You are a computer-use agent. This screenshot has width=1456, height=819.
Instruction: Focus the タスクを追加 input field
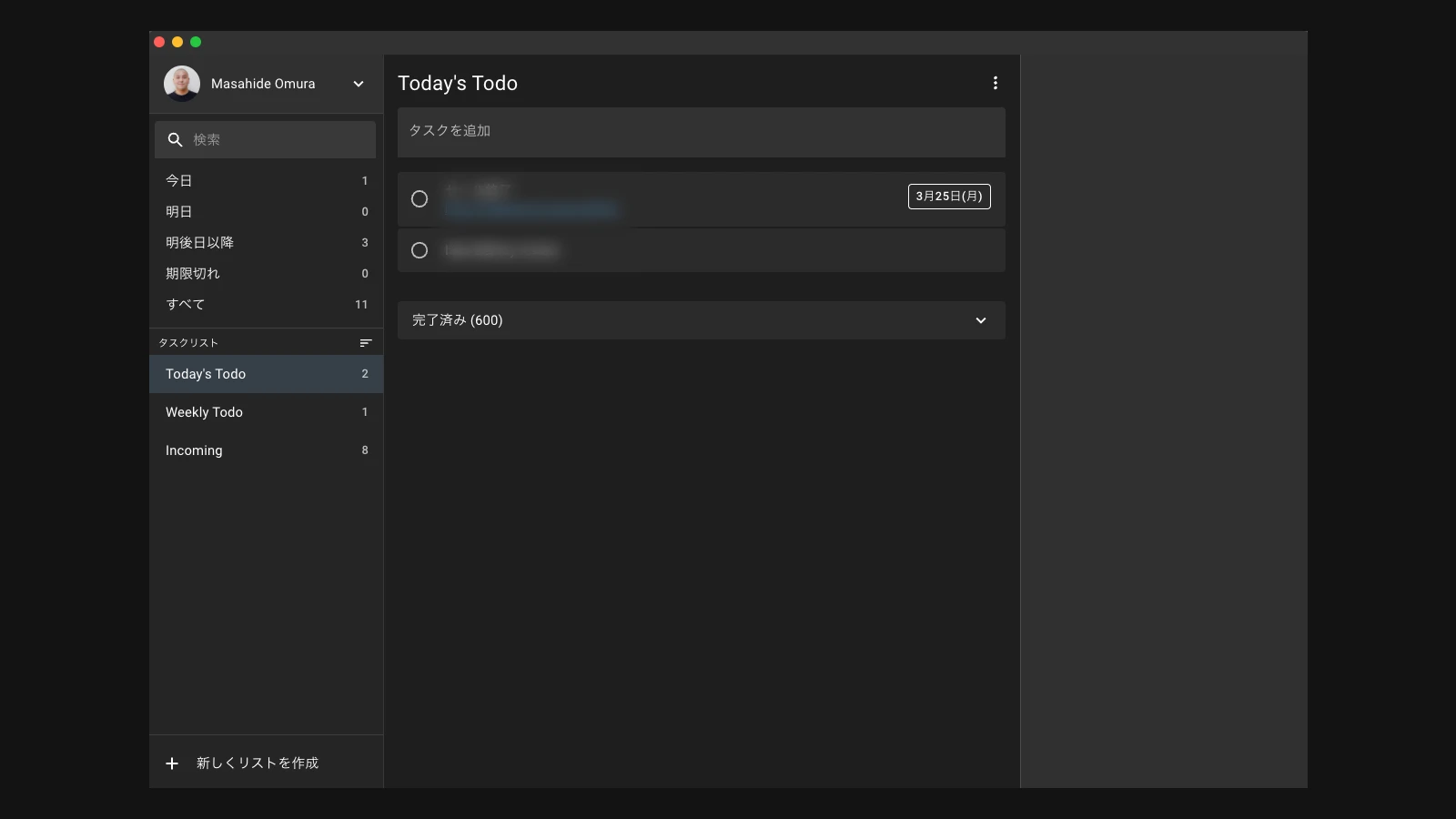pyautogui.click(x=701, y=131)
